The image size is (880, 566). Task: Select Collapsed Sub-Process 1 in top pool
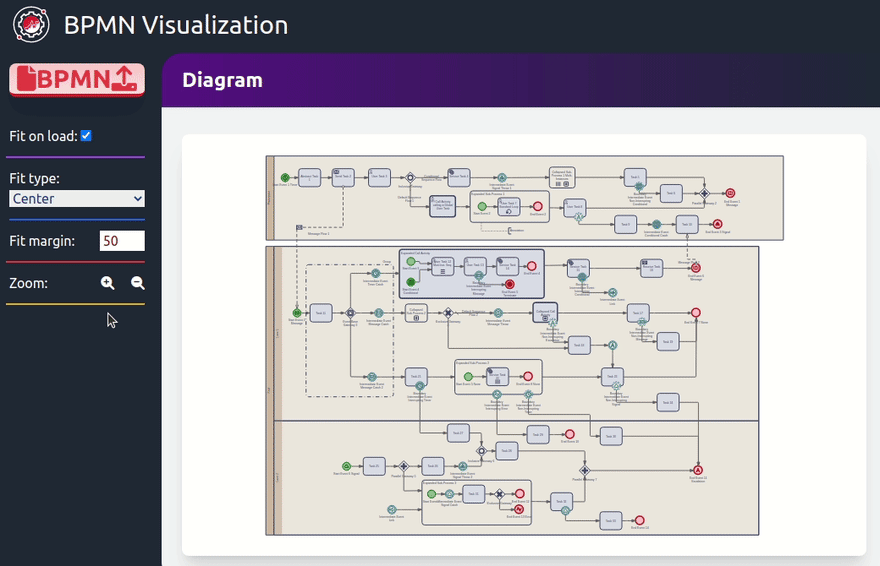(562, 177)
